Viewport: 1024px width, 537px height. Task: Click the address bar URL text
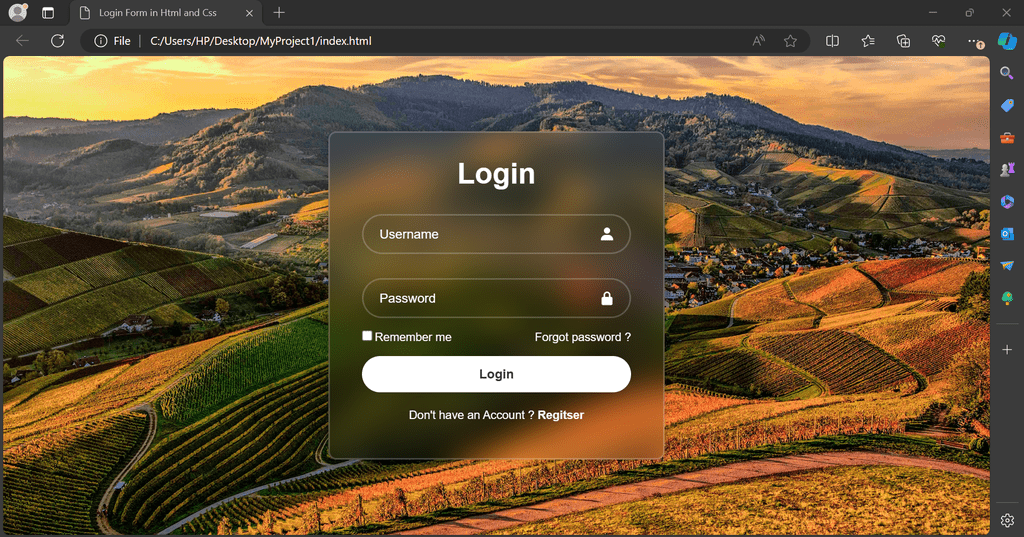(x=261, y=41)
